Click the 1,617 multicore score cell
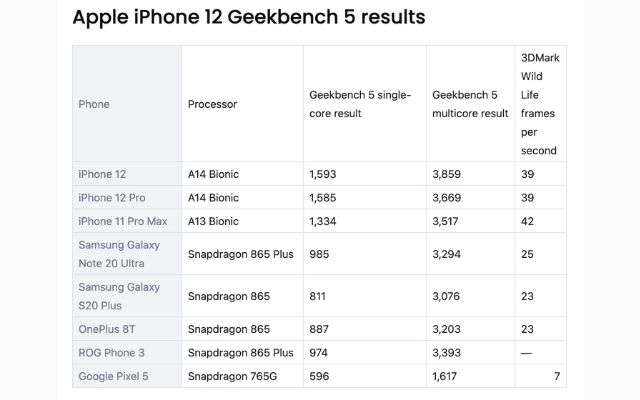640x400 pixels. tap(444, 376)
